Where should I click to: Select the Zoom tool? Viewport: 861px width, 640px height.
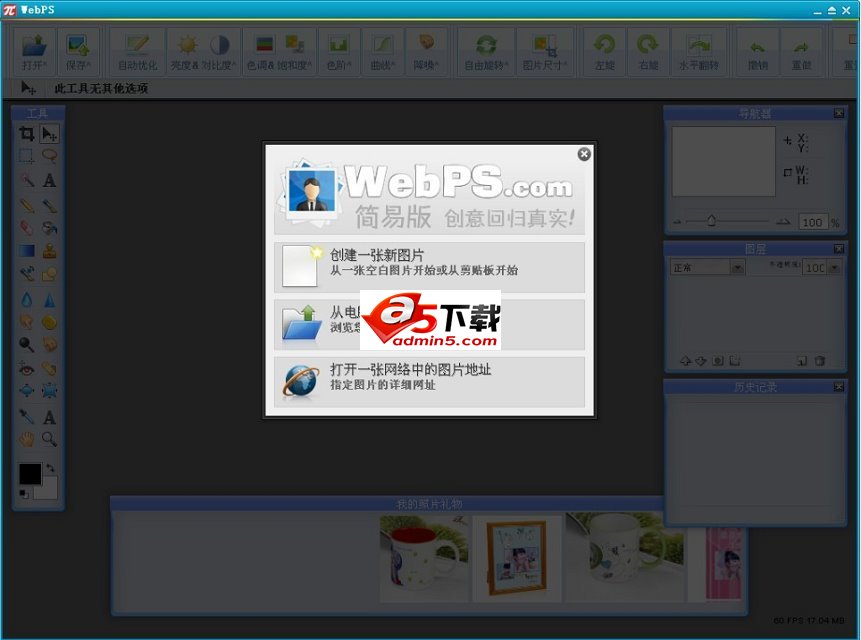click(48, 437)
